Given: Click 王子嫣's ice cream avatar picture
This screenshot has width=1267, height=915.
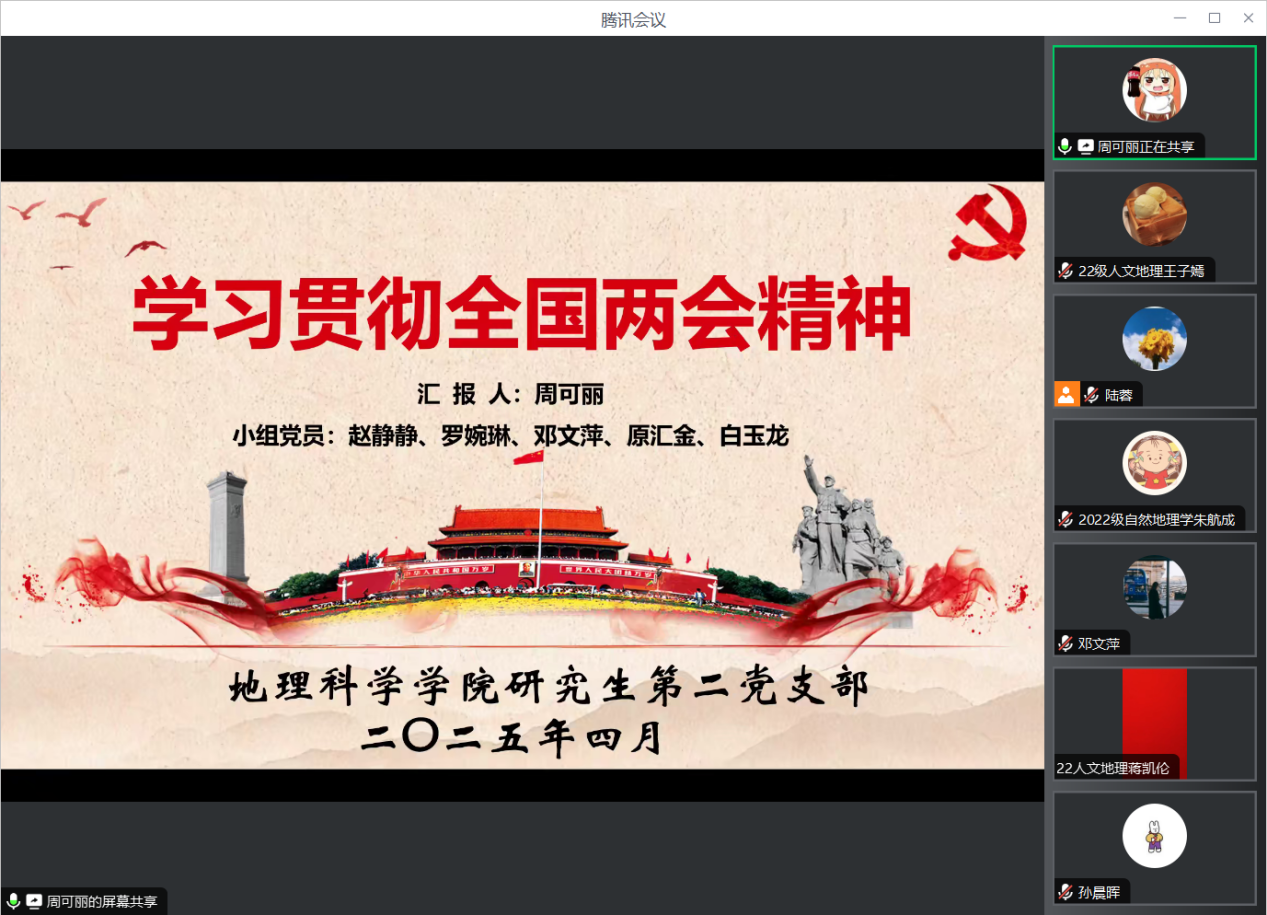Looking at the screenshot, I should [x=1155, y=213].
